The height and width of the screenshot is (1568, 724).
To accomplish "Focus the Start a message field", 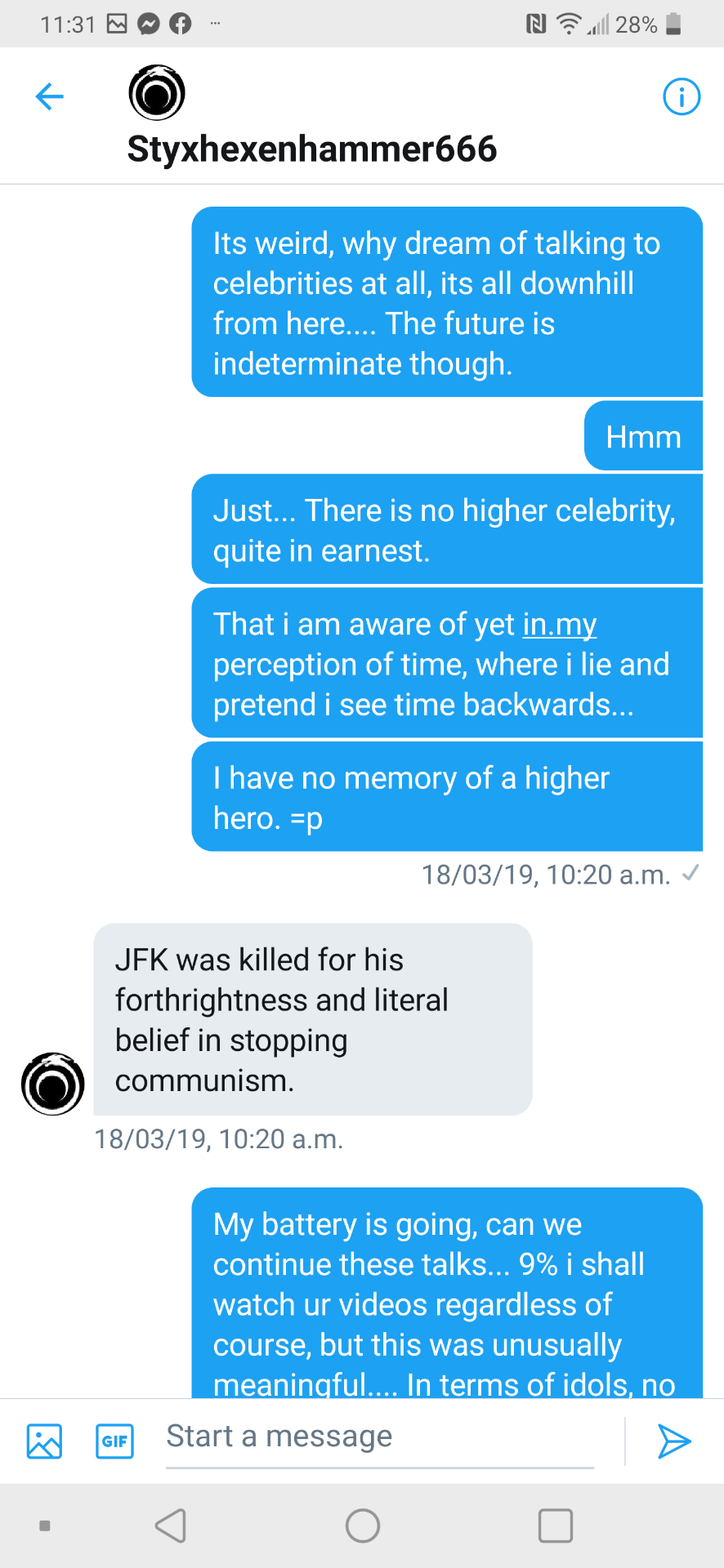I will (380, 1437).
